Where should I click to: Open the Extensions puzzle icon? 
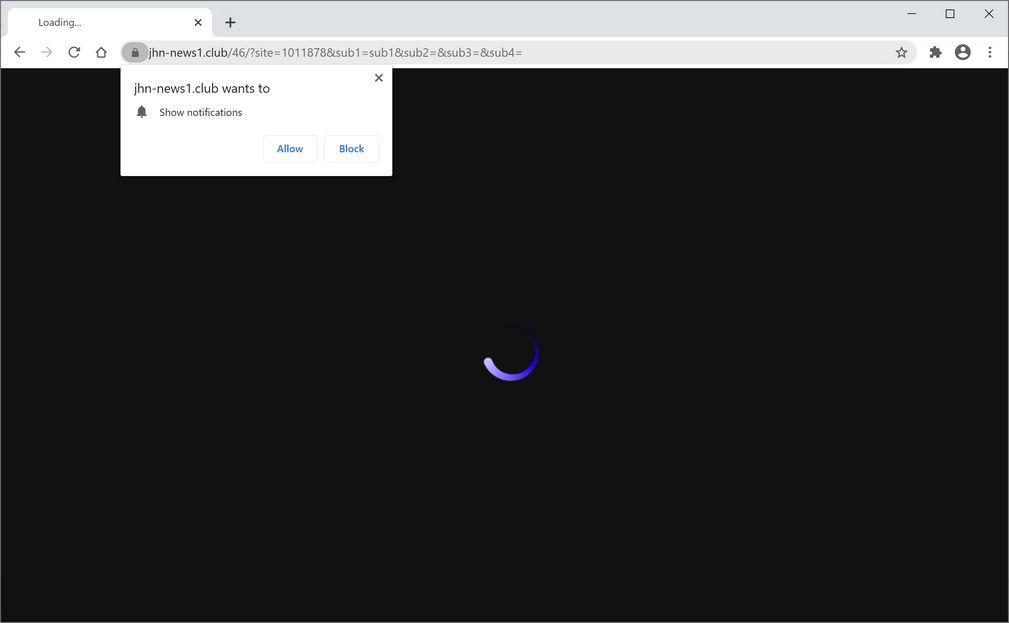(935, 52)
